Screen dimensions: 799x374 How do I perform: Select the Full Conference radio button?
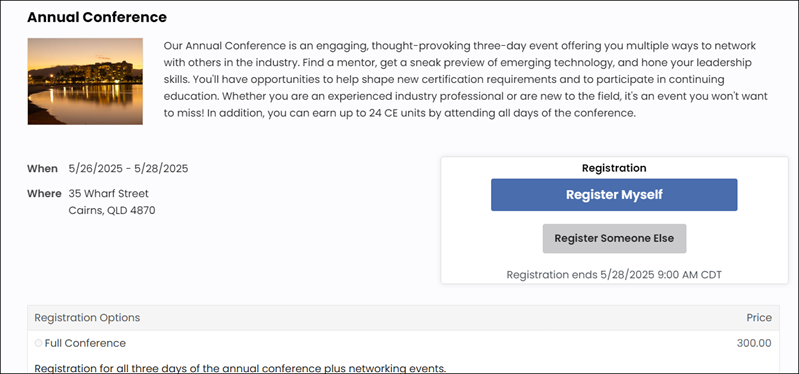coord(38,343)
